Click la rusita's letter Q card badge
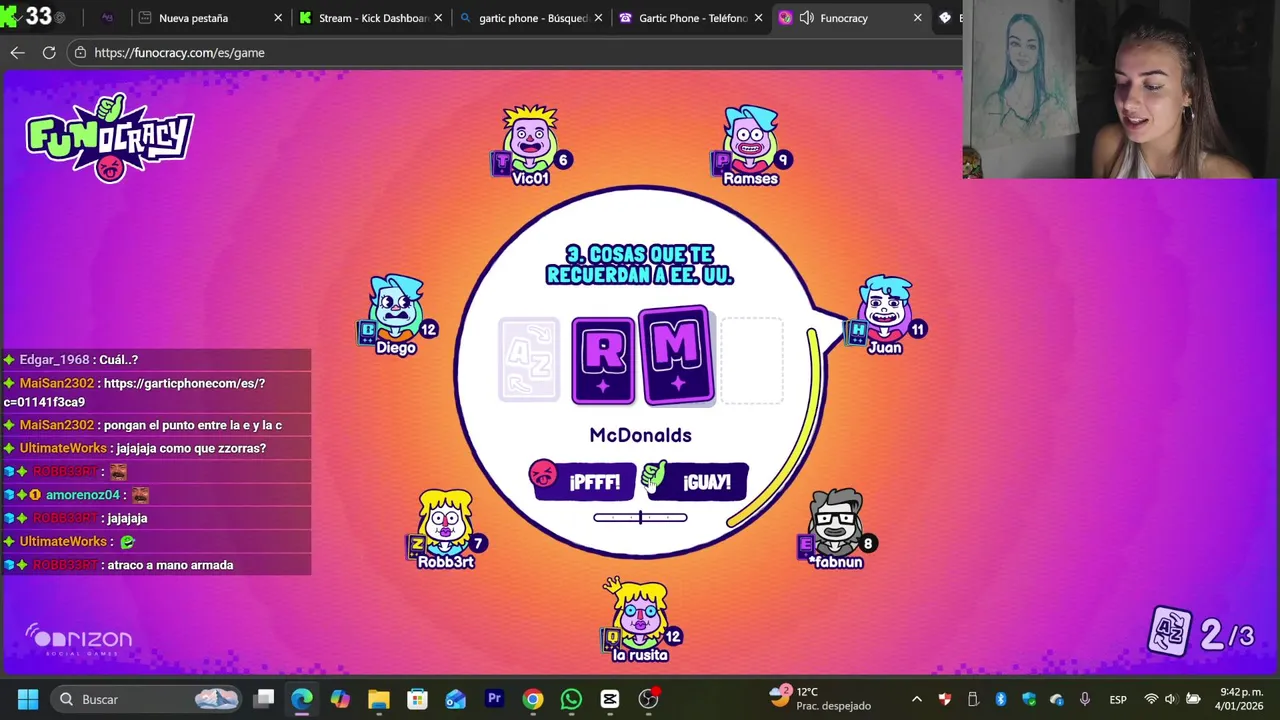The height and width of the screenshot is (720, 1280). click(x=613, y=637)
